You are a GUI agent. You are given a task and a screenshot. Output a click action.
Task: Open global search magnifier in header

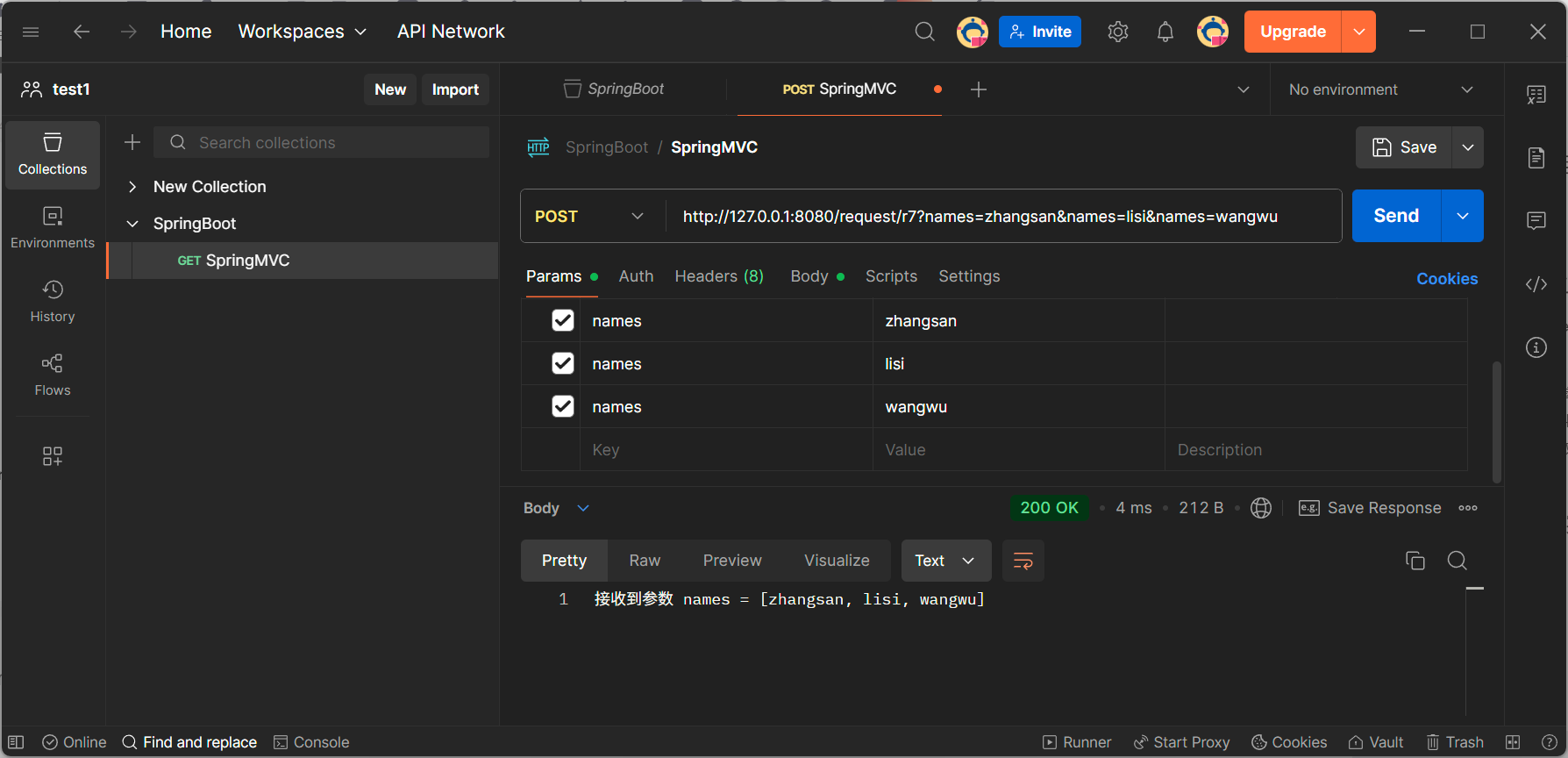(x=924, y=32)
